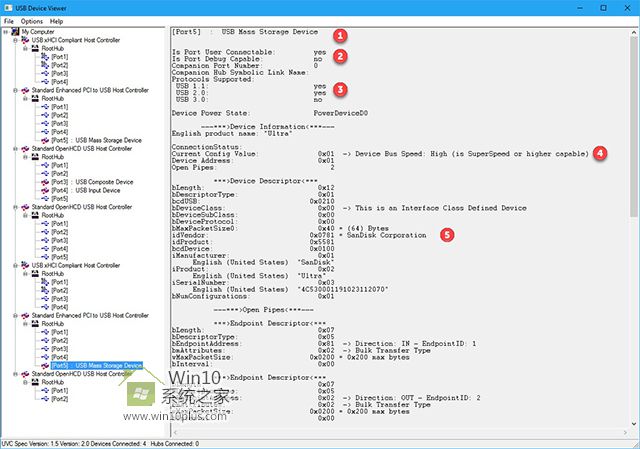Click the 'SanDisk Corporation' vendor text

[387, 235]
